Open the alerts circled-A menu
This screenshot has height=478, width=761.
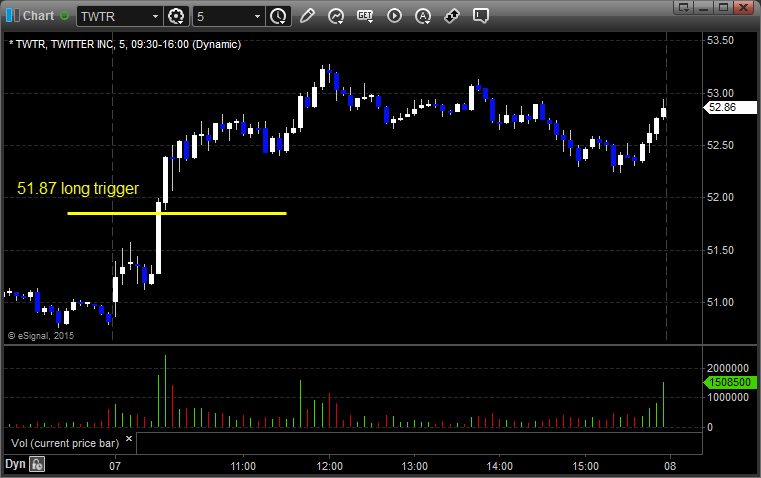pos(423,16)
